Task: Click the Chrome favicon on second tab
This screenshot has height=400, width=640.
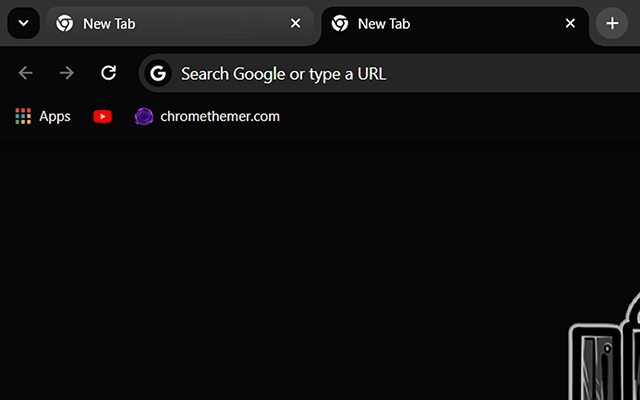Action: 340,23
